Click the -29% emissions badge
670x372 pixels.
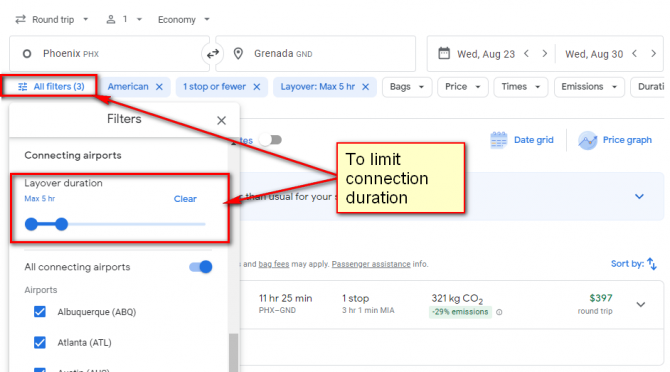pyautogui.click(x=460, y=312)
